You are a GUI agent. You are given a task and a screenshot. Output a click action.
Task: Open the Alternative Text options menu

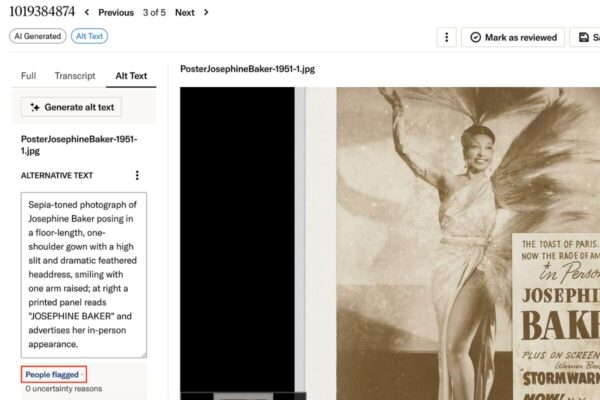click(x=137, y=175)
